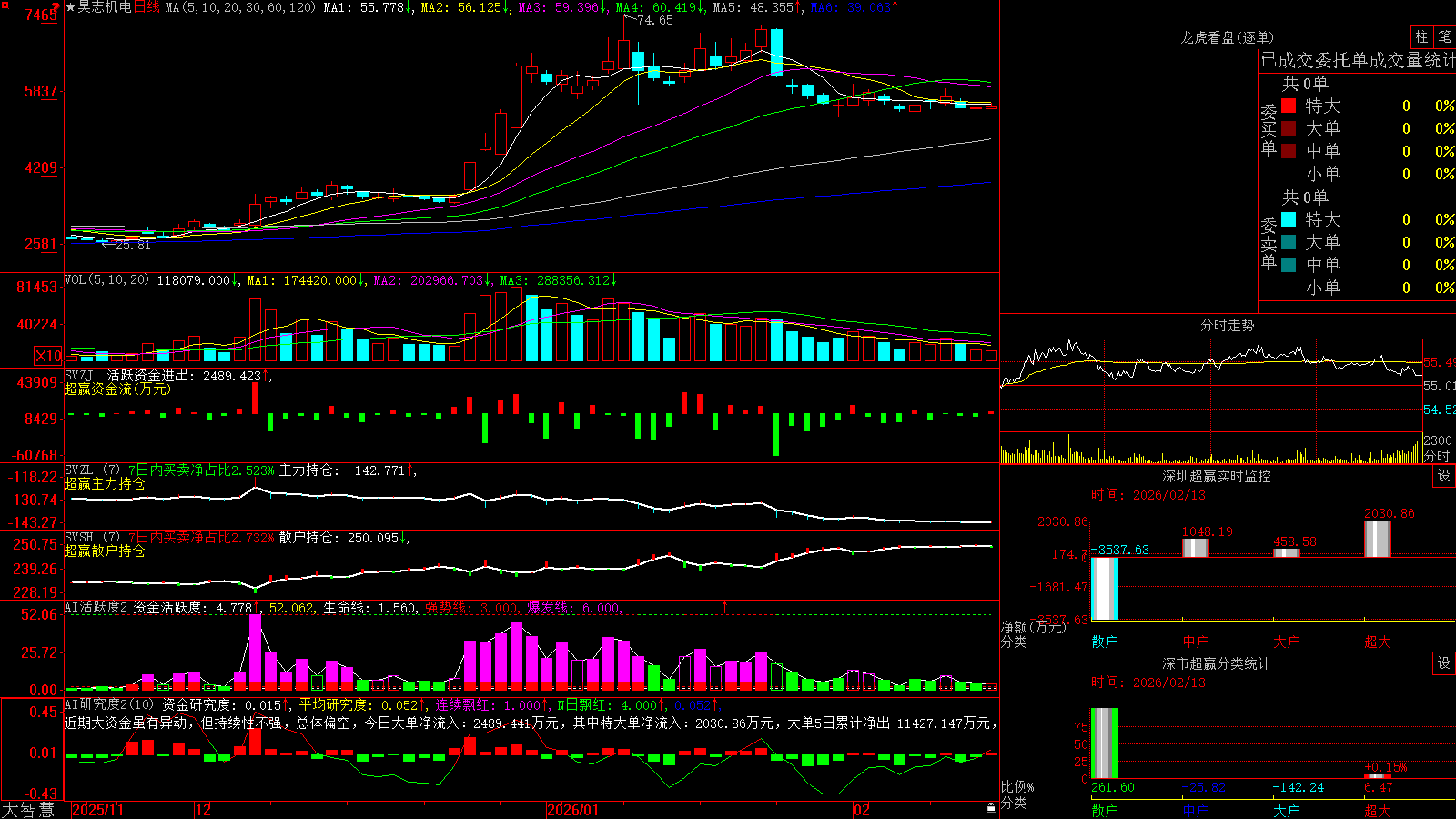Viewport: 1456px width, 819px height.
Task: Click the 超赢资金流(万元) label
Action: 117,389
